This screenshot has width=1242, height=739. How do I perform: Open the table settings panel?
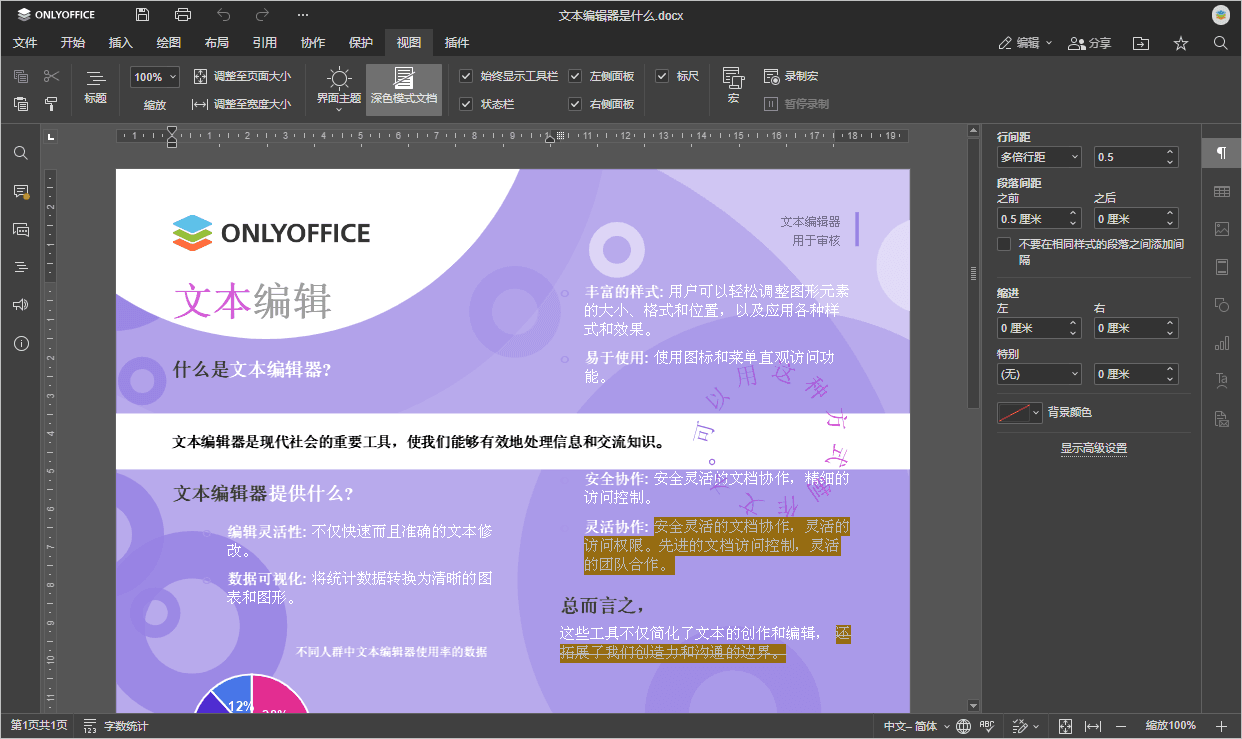click(x=1221, y=190)
